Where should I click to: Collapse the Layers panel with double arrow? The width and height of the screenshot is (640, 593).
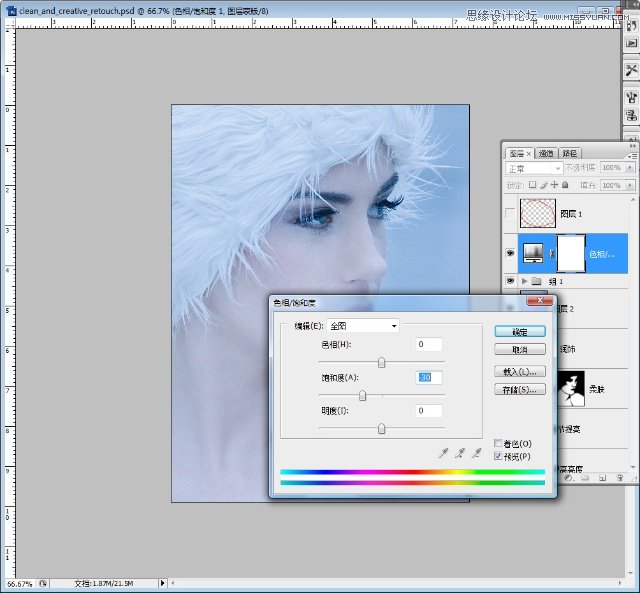(x=633, y=146)
